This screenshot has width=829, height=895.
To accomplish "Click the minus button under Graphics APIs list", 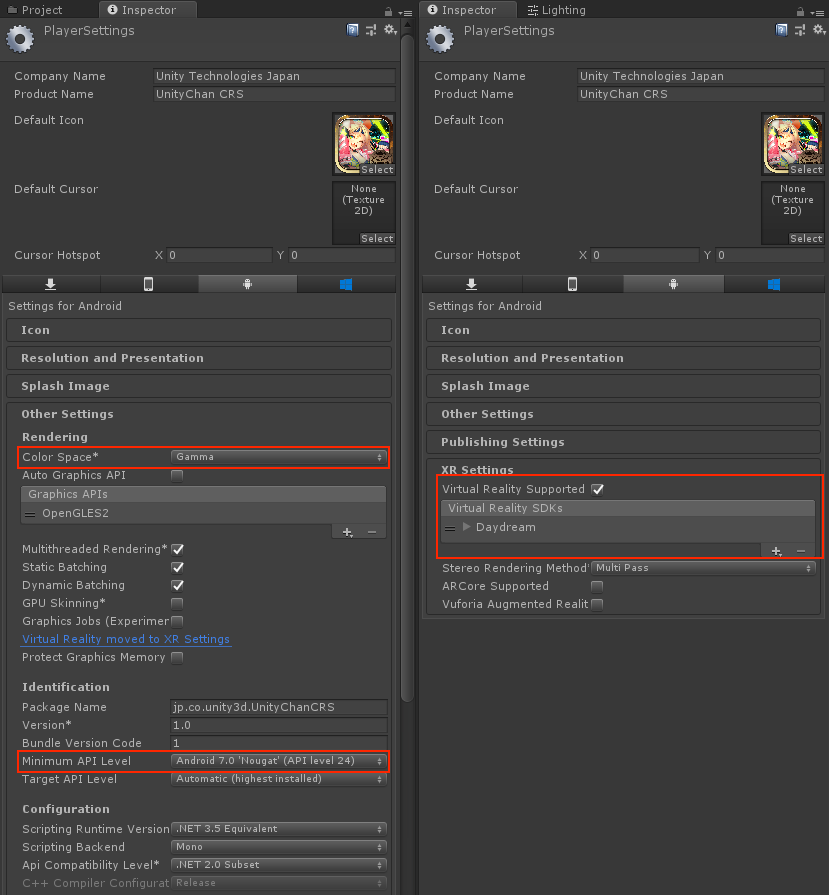I will 372,532.
